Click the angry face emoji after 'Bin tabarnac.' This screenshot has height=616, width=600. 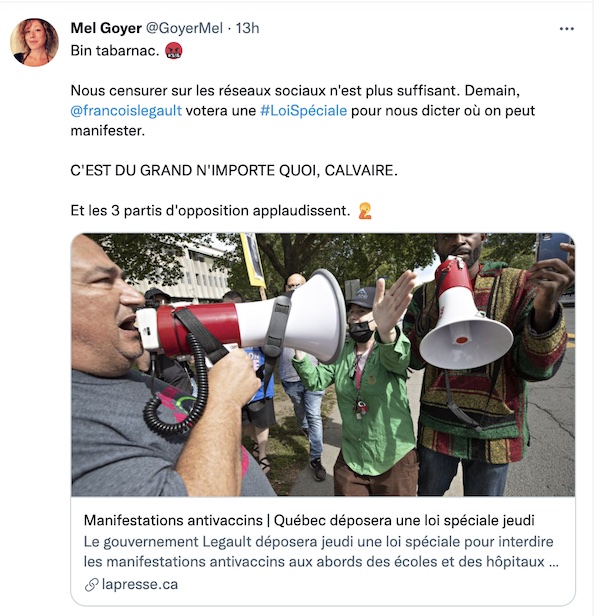173,51
